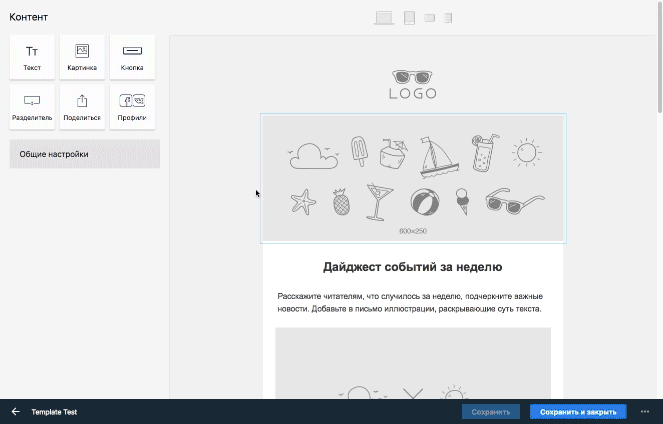
Task: Select the 600x250 summer banner image
Action: tap(413, 178)
